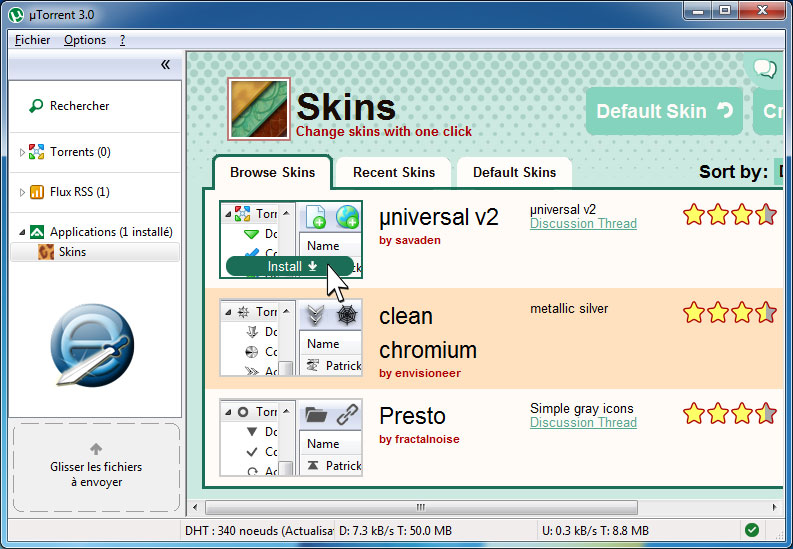Click the Presto skin title

coord(412,416)
